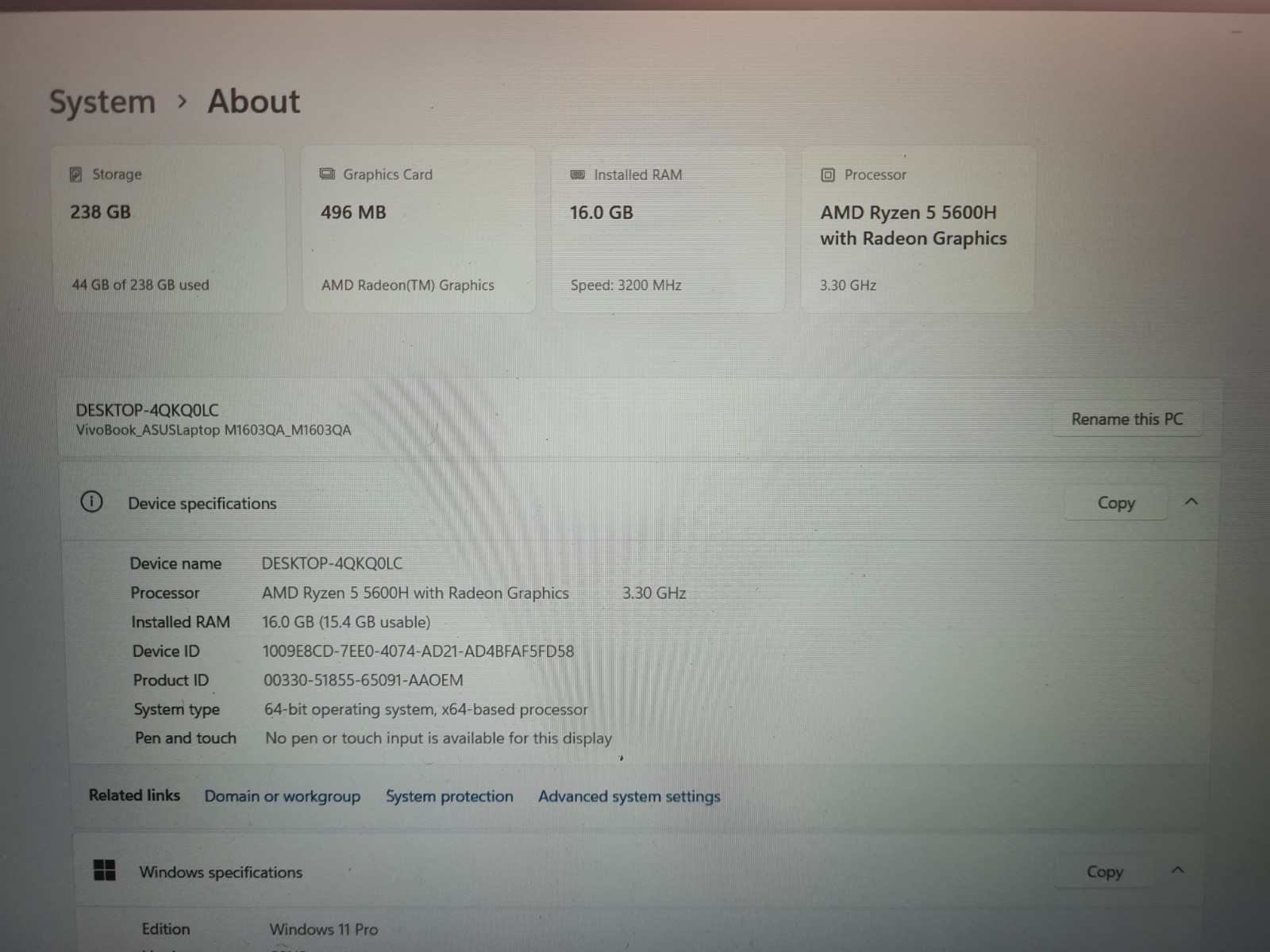Select the 3.30 GHz value in Processor row
This screenshot has width=1270, height=952.
coord(654,593)
